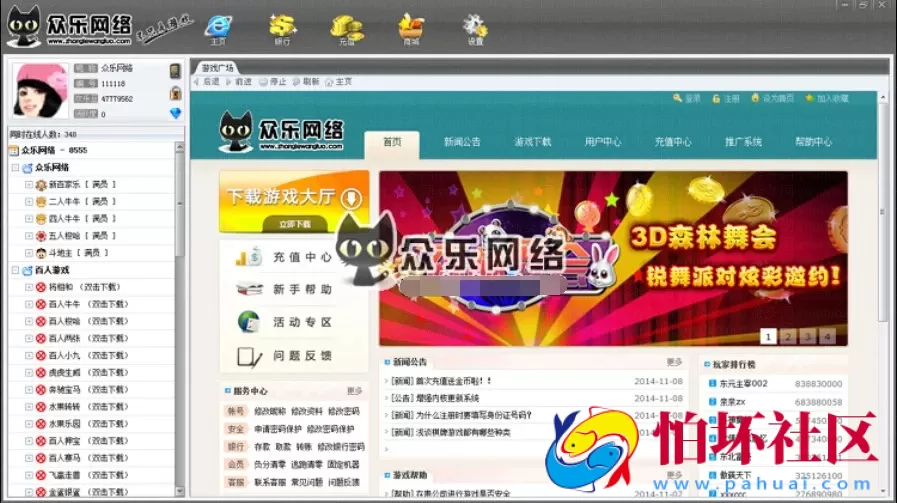Viewport: 897px width, 503px height.
Task: Click the mobile phone icon beside the profile
Action: (x=175, y=71)
